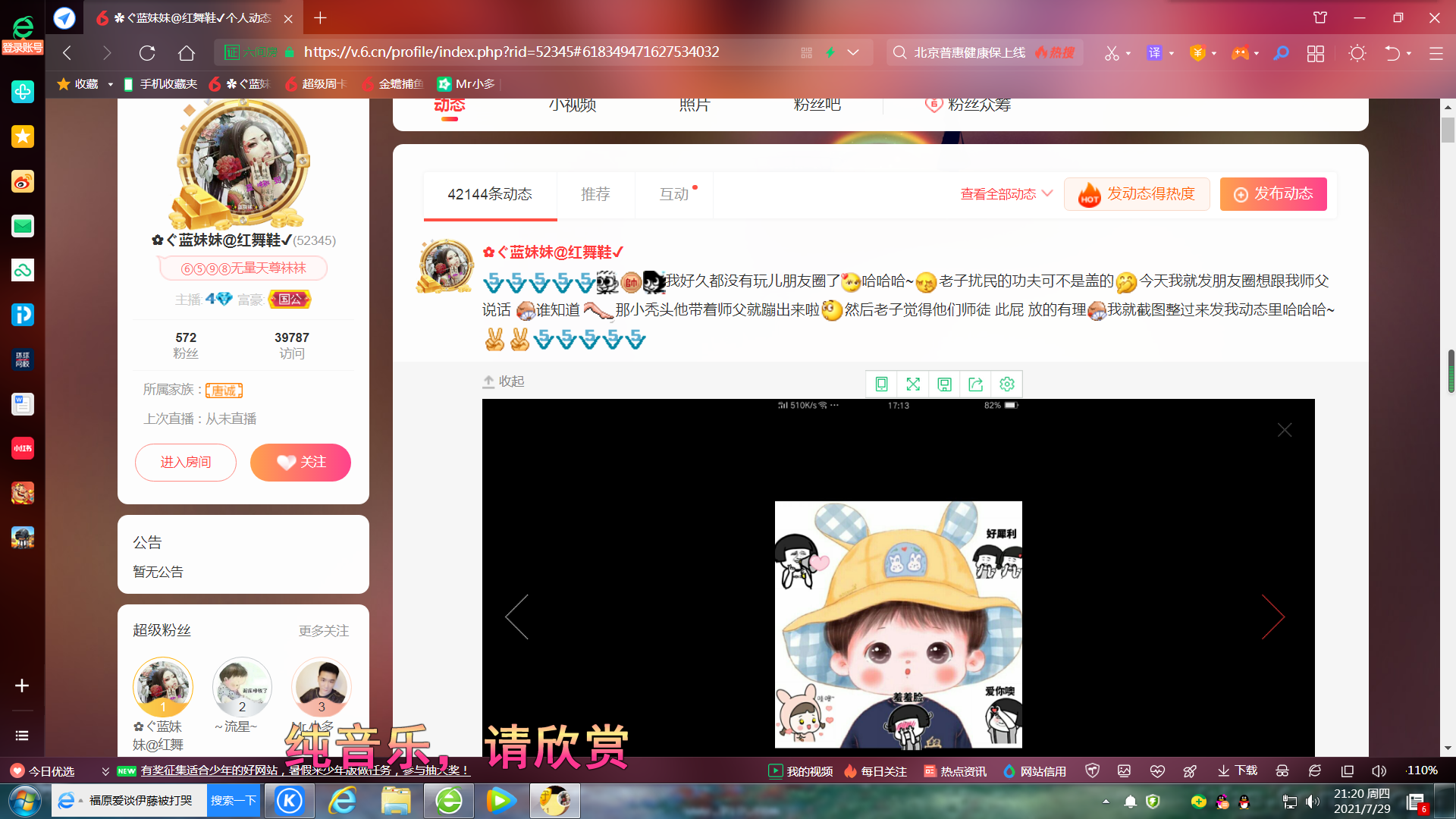Show hidden system tray icons arrow

1106,801
